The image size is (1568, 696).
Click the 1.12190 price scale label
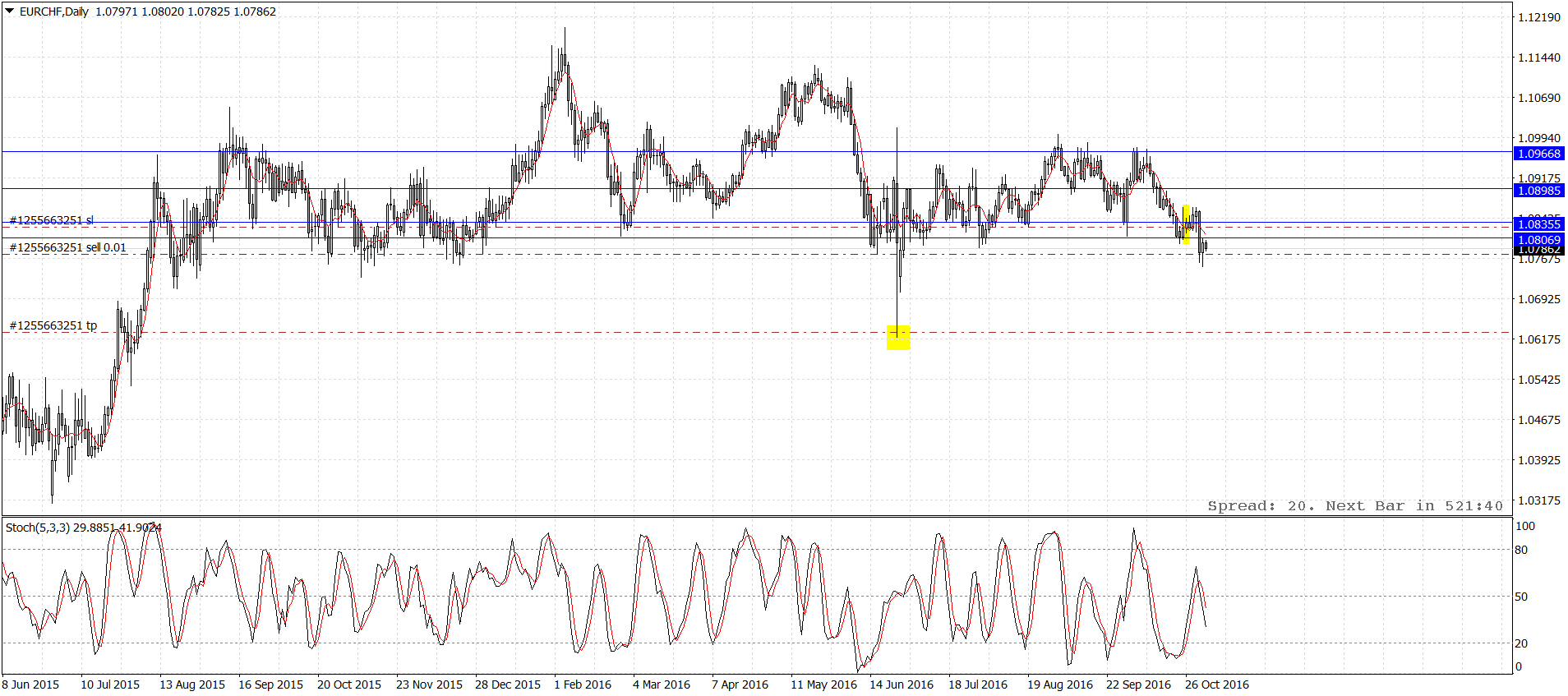1539,17
